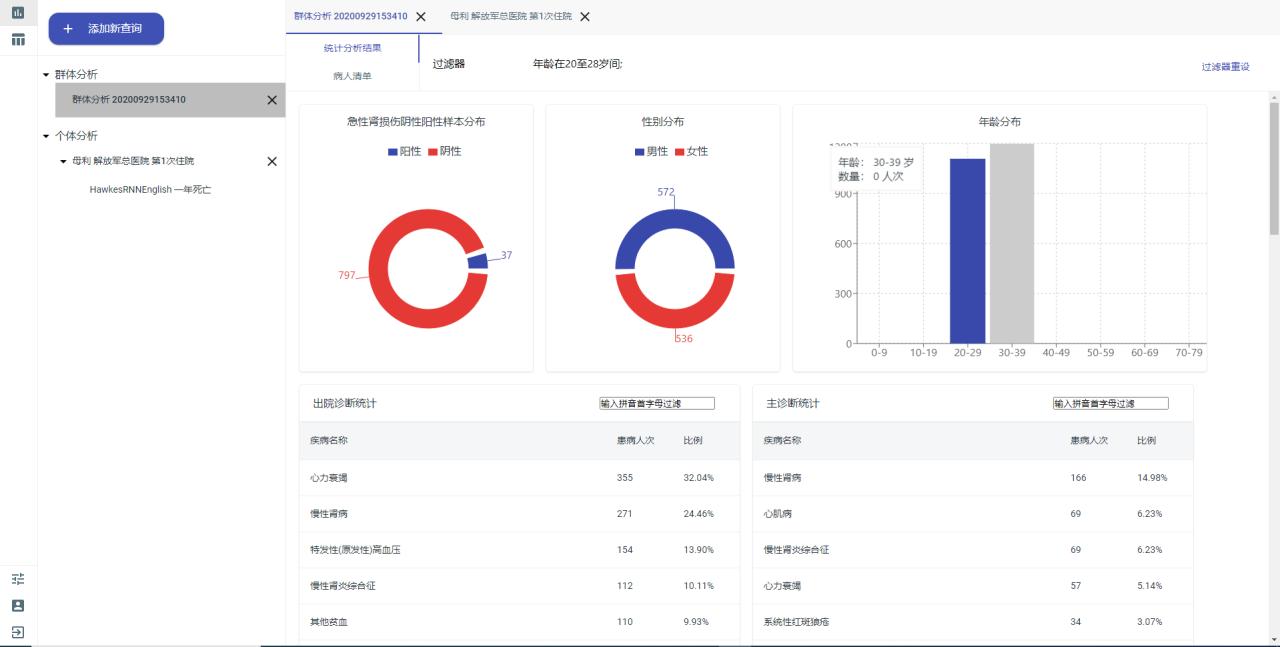Toggle 女性 legend in gender distribution chart
This screenshot has width=1280, height=647.
pyautogui.click(x=691, y=151)
